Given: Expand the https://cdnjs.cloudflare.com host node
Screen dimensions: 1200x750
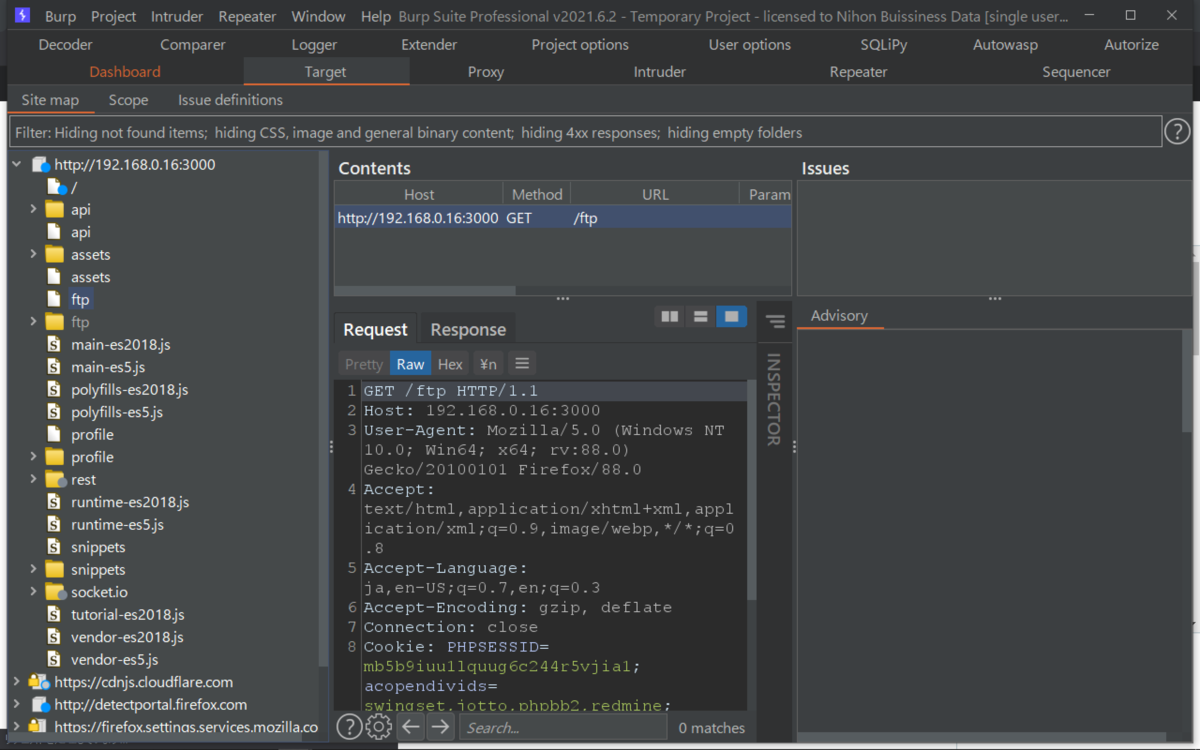Looking at the screenshot, I should click(x=17, y=682).
